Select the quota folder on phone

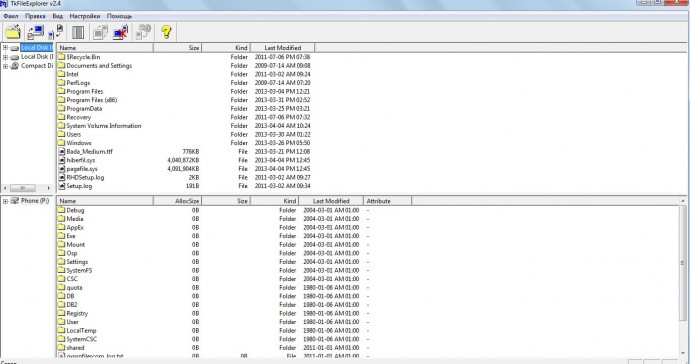74,287
